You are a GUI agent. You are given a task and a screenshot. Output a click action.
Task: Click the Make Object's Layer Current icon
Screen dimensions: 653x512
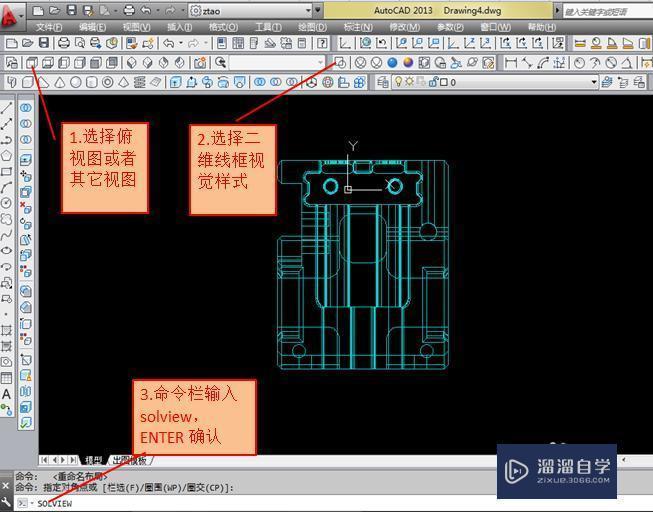pyautogui.click(x=607, y=82)
